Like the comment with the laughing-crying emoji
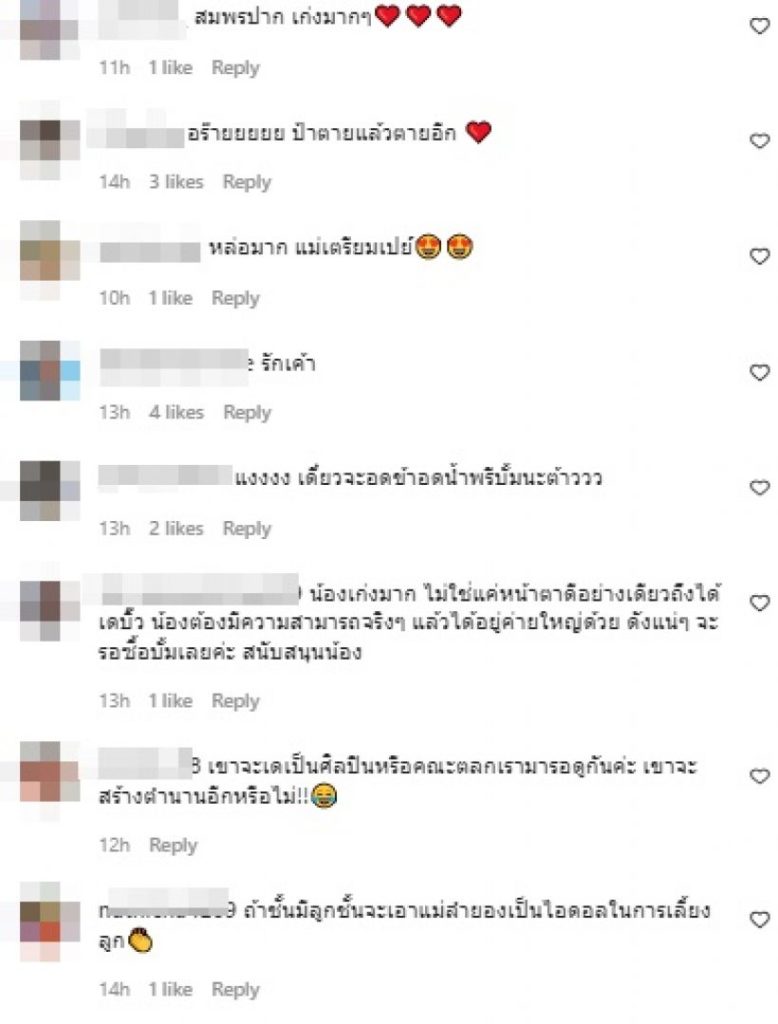The width and height of the screenshot is (778, 1024). pyautogui.click(x=759, y=776)
